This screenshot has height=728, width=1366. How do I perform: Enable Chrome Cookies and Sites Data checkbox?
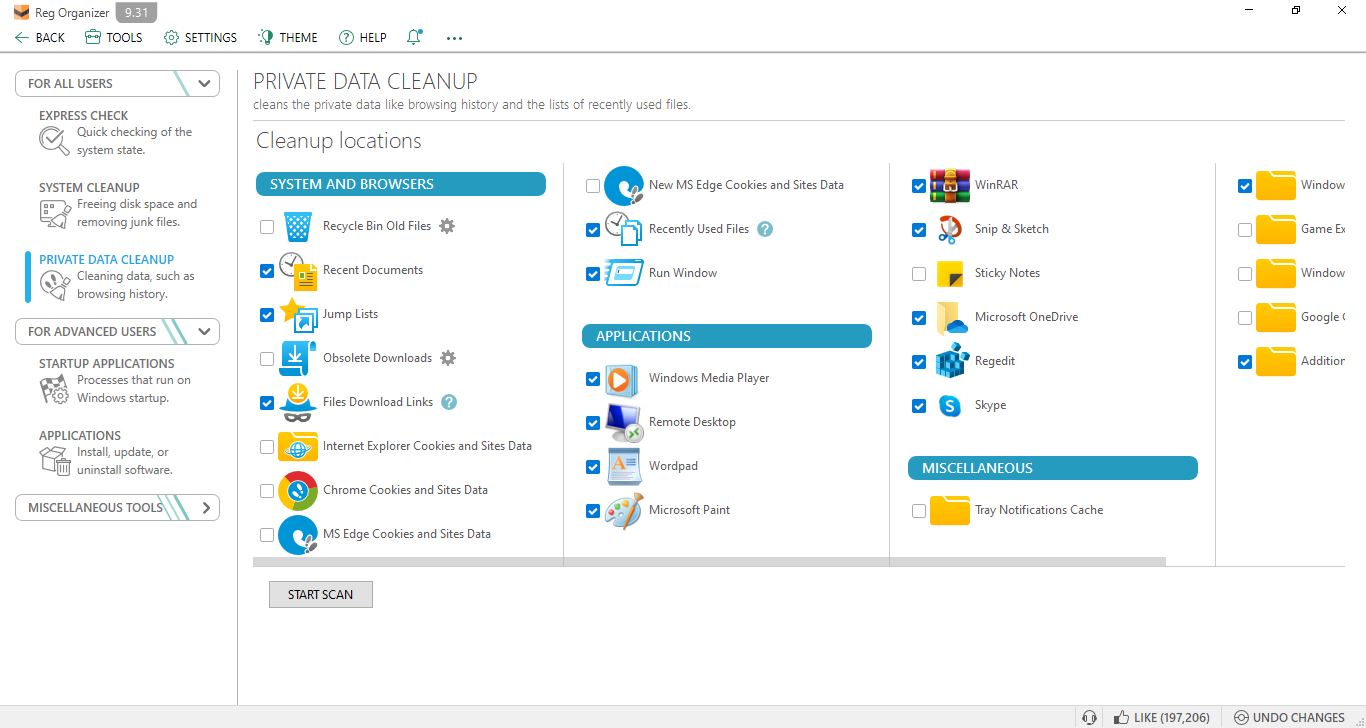(267, 491)
